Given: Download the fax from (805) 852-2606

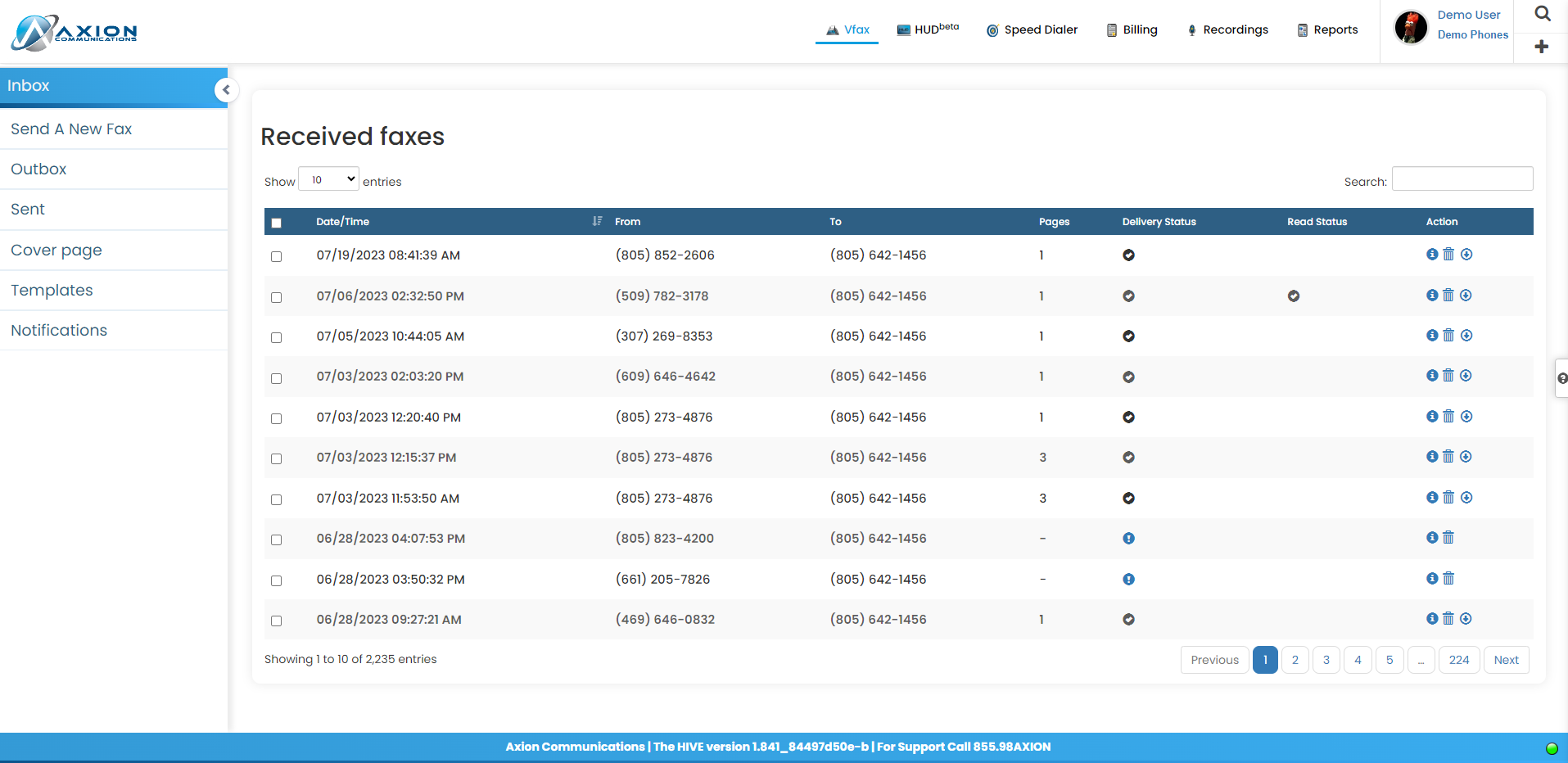Looking at the screenshot, I should (1466, 255).
